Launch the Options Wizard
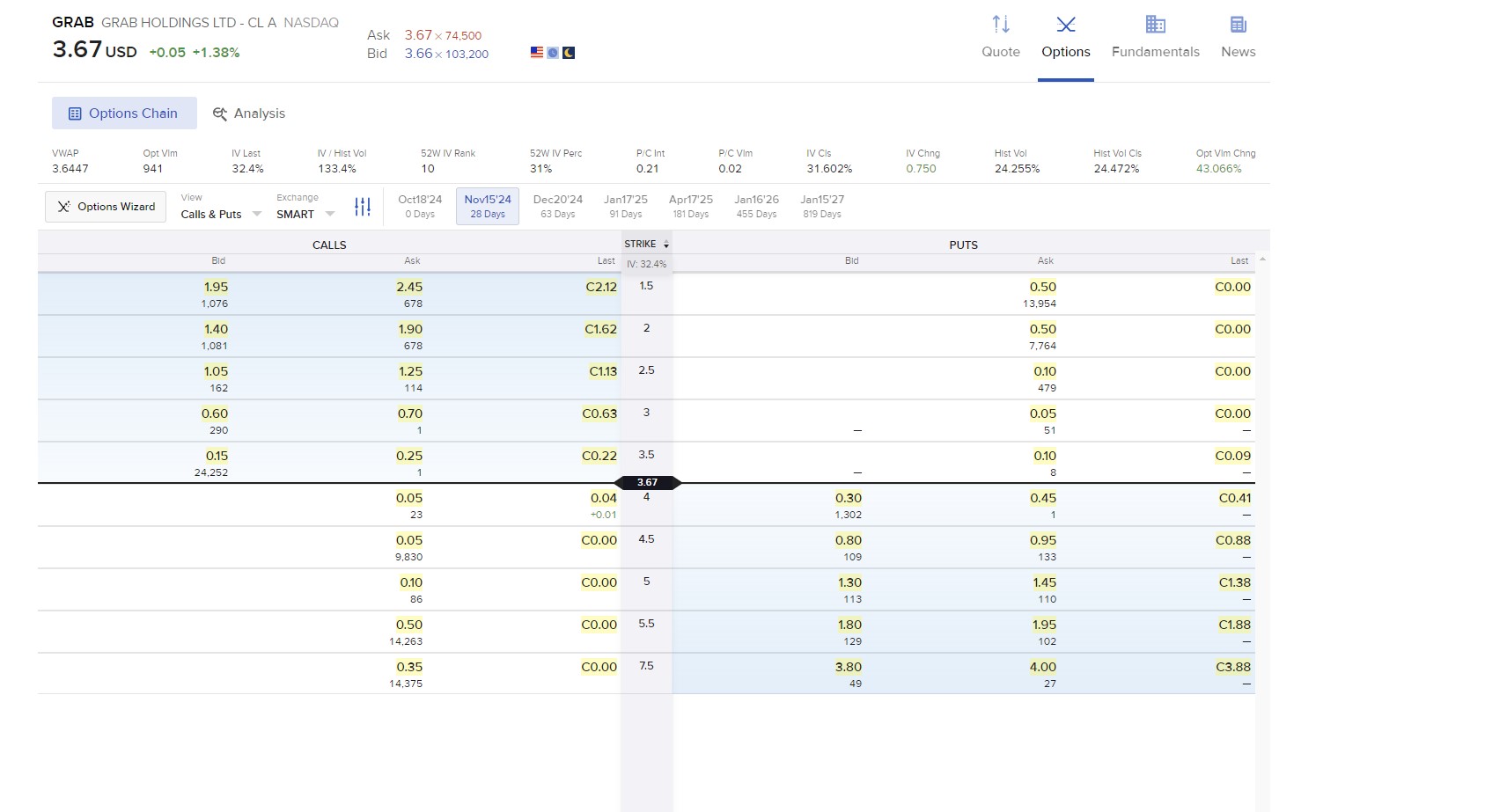 [106, 207]
